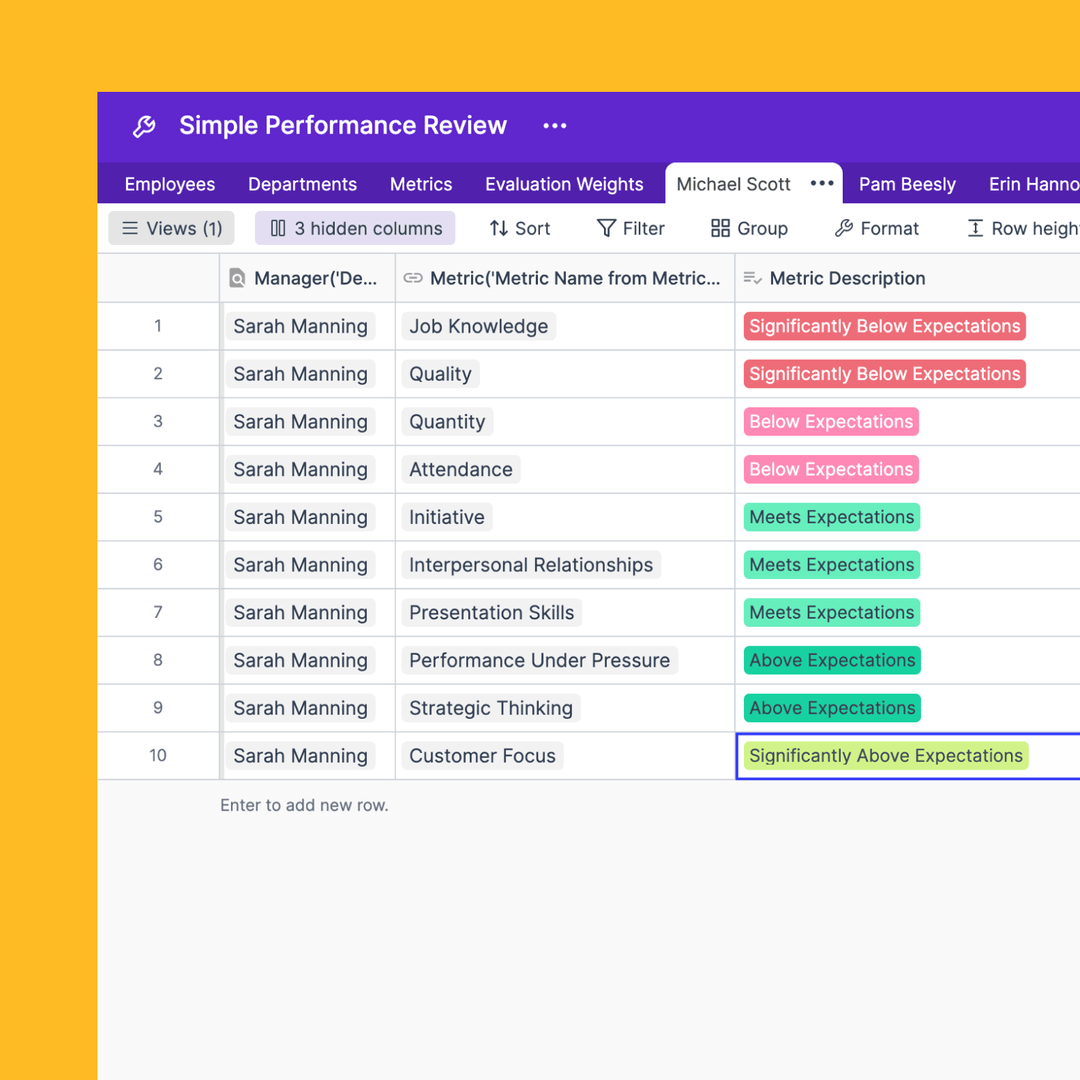The image size is (1080, 1080).
Task: Click row number 5 in the table
Action: (158, 517)
